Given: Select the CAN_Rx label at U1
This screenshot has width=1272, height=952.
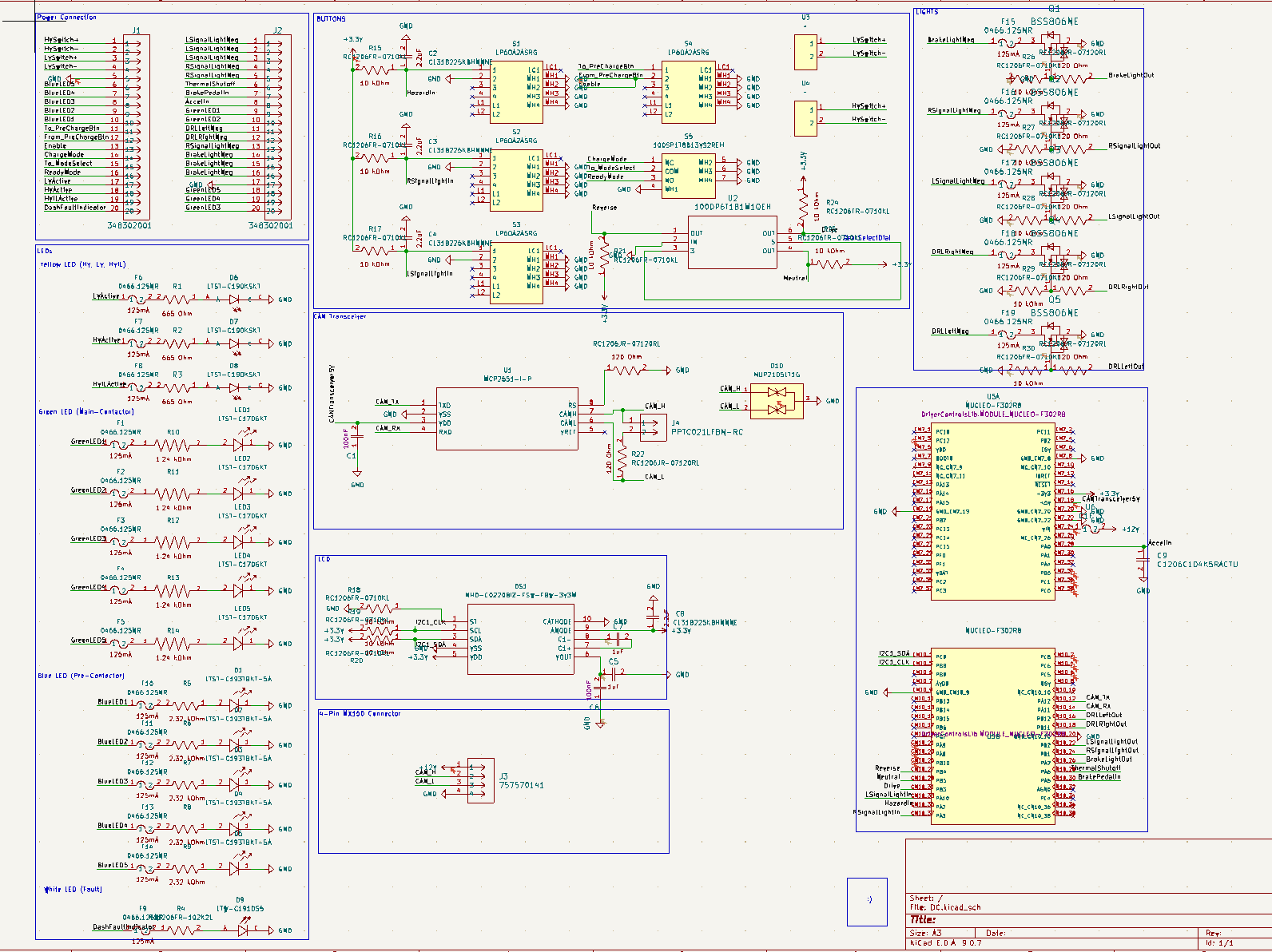Looking at the screenshot, I should 388,428.
